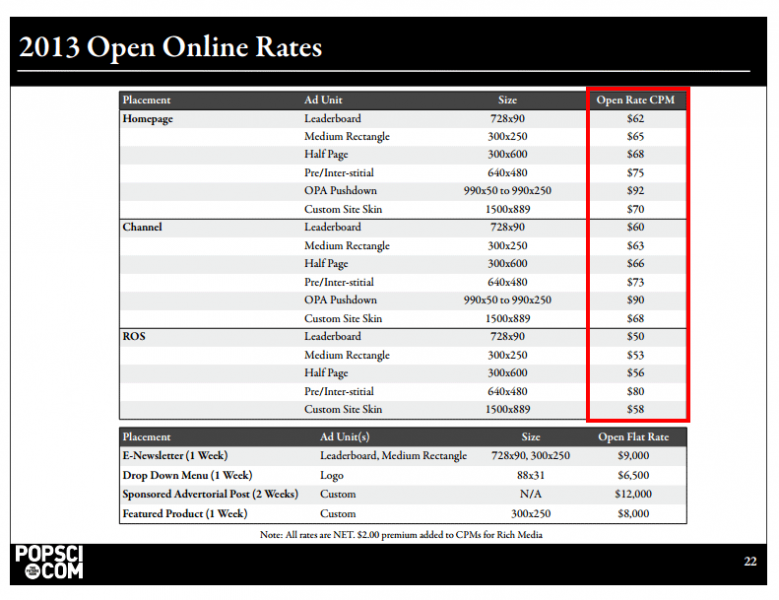Select "Leaderboard" in the Channel row
This screenshot has width=779, height=600.
tap(332, 227)
